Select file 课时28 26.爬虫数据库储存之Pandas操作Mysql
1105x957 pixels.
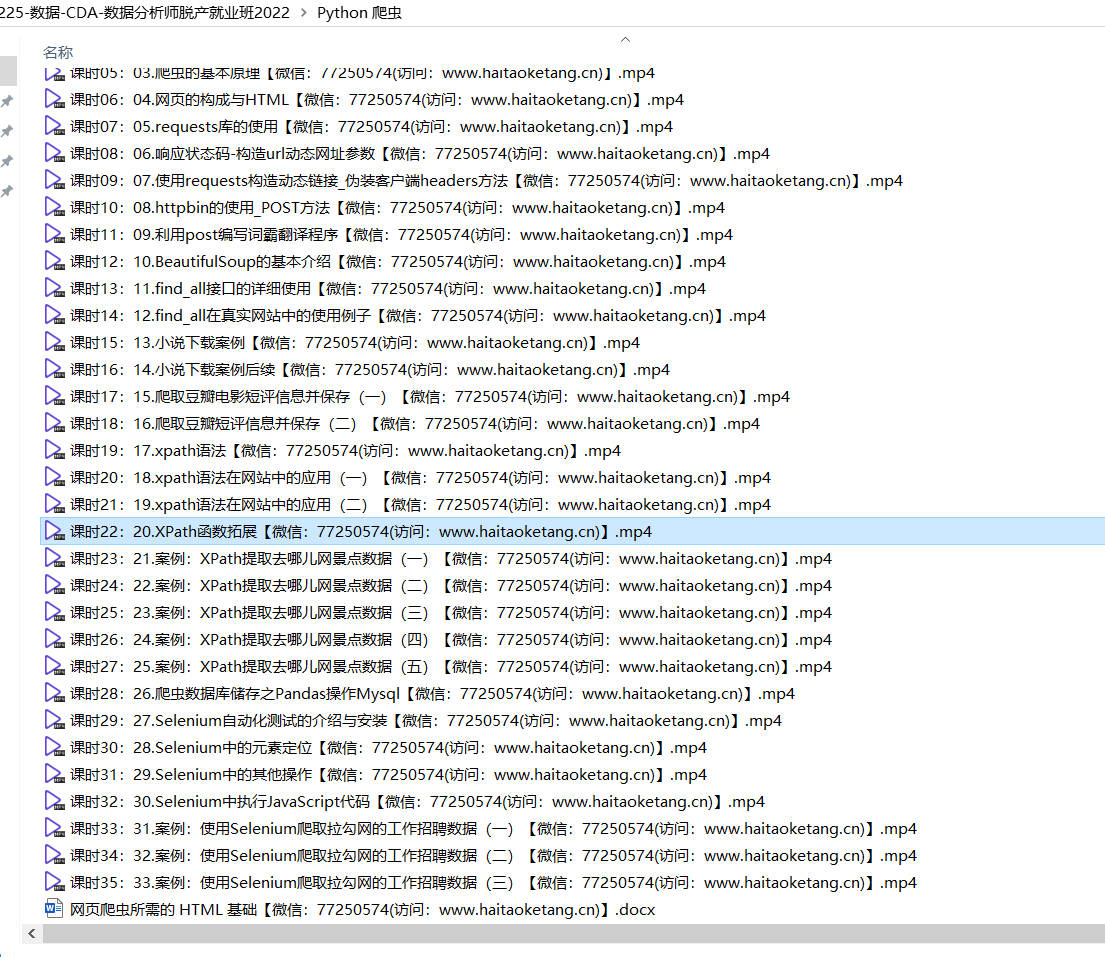pos(432,693)
